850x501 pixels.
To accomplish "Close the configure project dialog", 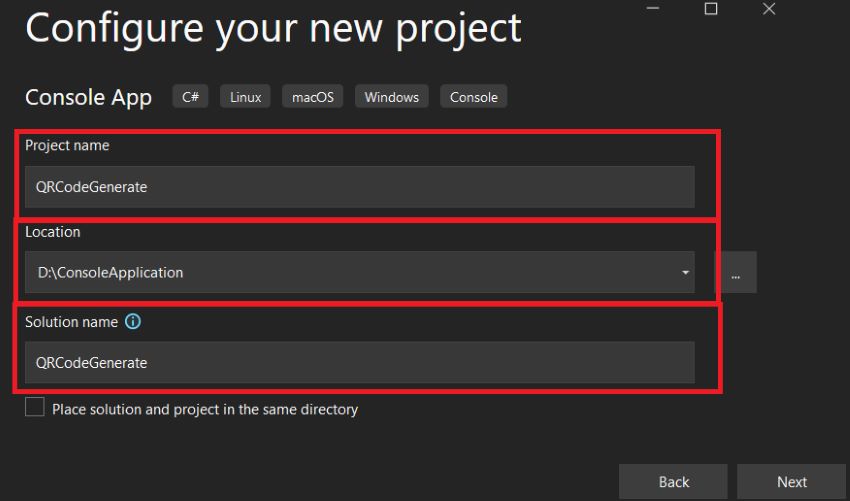I will pos(769,9).
